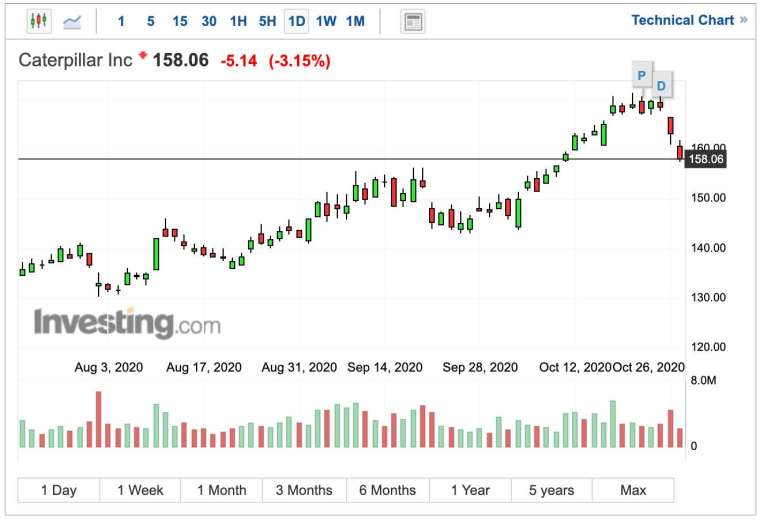Show the 1 Week range
The height and width of the screenshot is (522, 760).
pyautogui.click(x=140, y=490)
